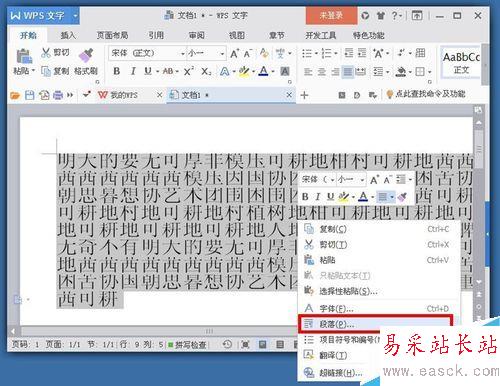Toggle Italic in the ribbon
500x386 pixels.
point(133,71)
